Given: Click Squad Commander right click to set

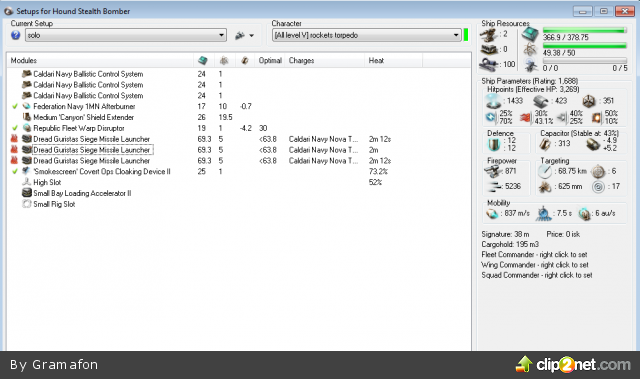Looking at the screenshot, I should 537,275.
